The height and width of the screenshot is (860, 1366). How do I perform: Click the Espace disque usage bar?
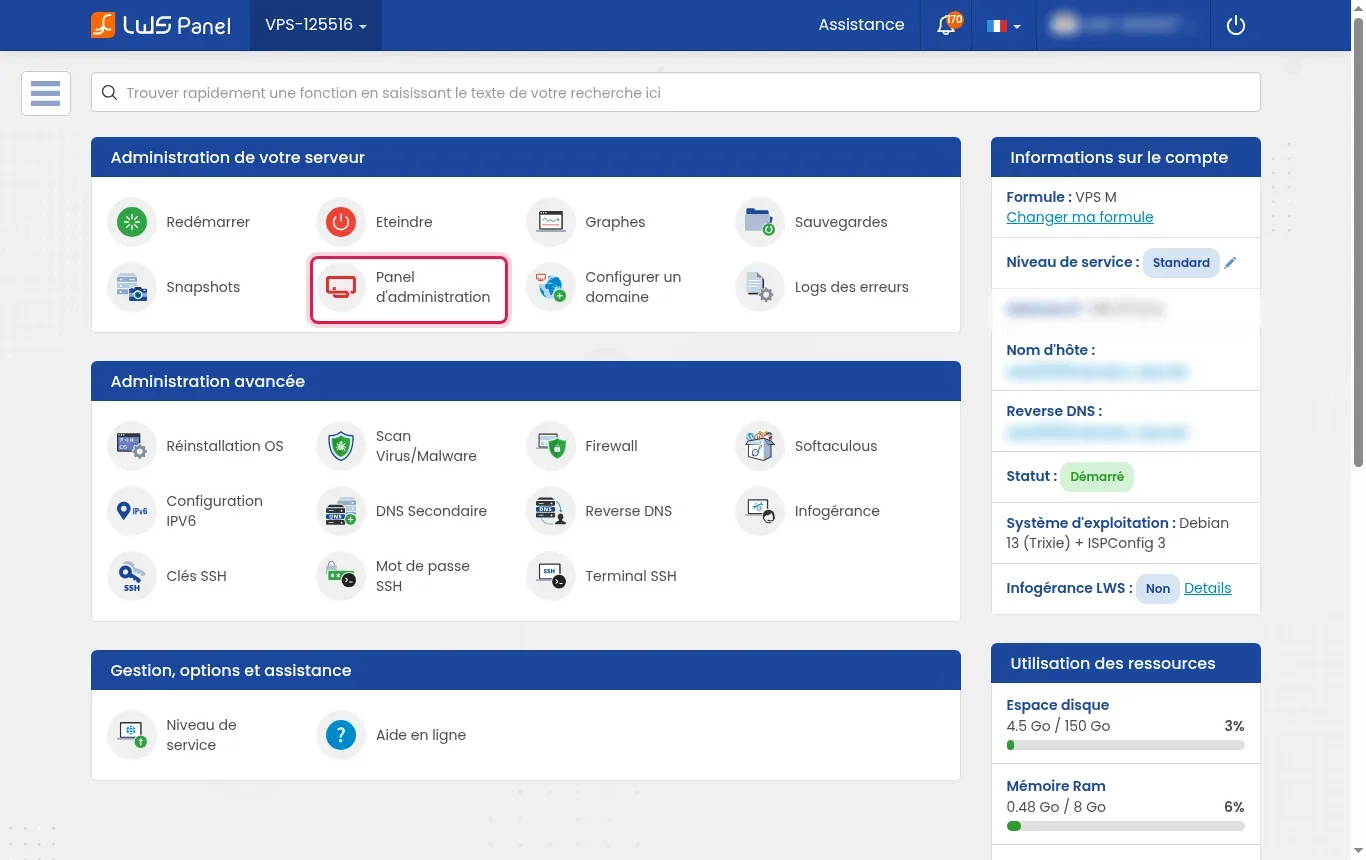coord(1126,745)
